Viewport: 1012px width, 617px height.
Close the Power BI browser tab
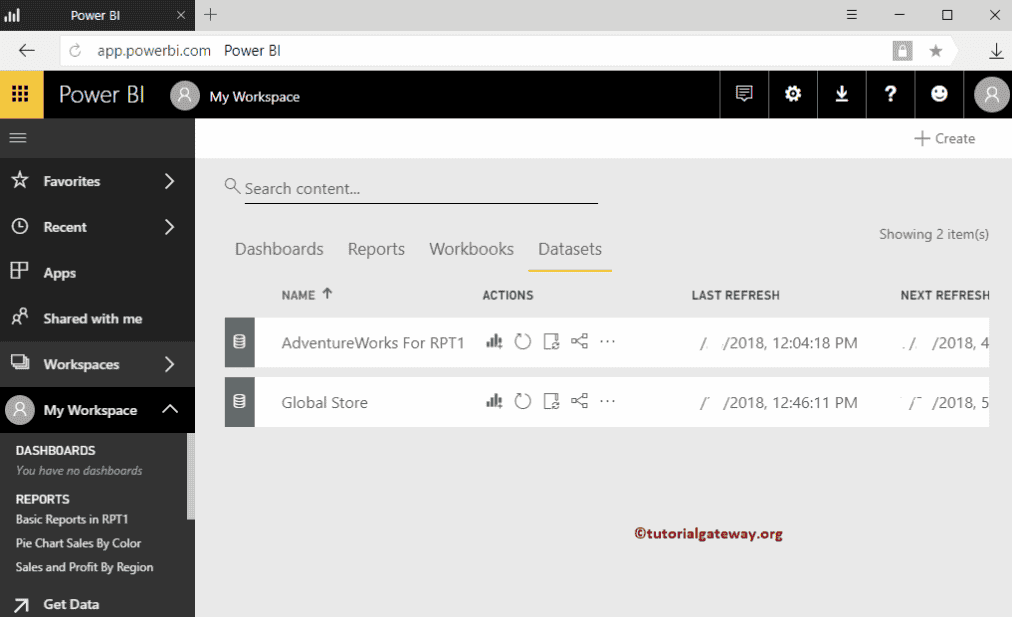coord(181,15)
